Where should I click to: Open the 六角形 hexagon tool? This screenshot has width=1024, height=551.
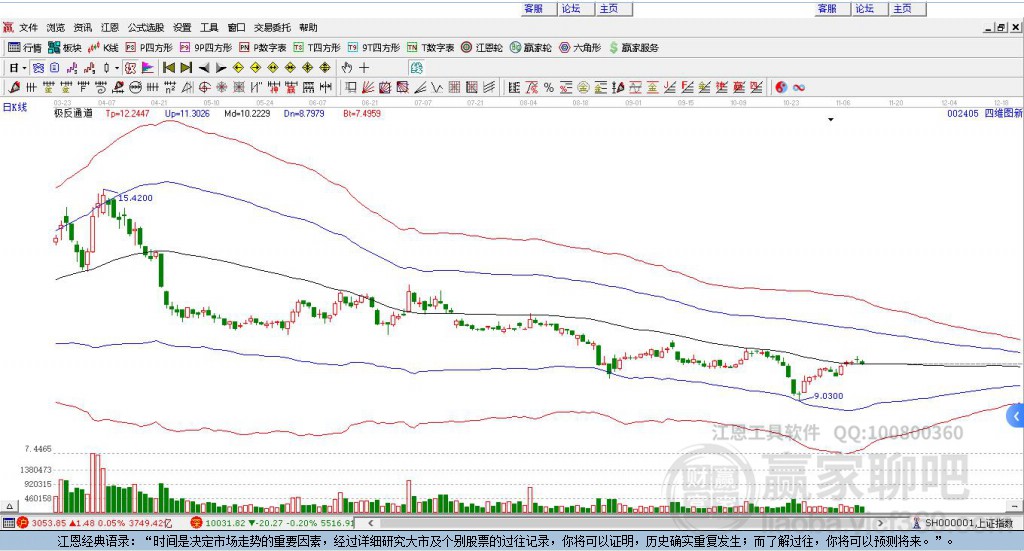pyautogui.click(x=580, y=48)
